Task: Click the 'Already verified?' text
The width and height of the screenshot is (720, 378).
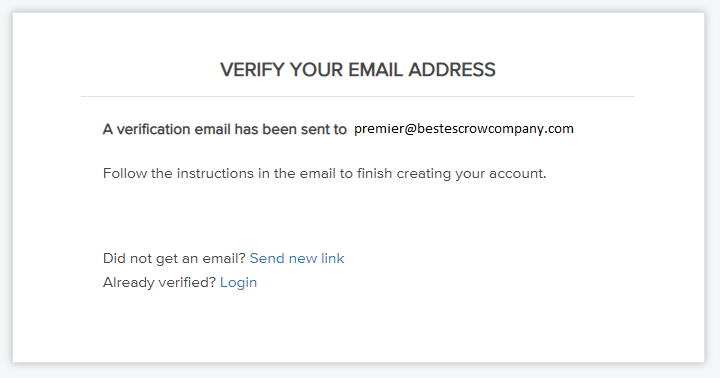Action: tap(159, 282)
